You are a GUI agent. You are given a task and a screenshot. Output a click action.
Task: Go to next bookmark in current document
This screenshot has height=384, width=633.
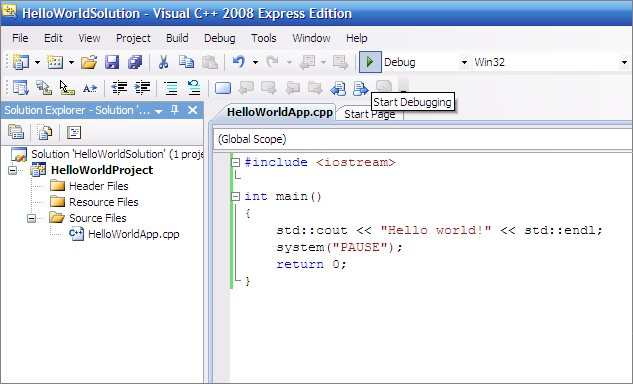point(361,88)
